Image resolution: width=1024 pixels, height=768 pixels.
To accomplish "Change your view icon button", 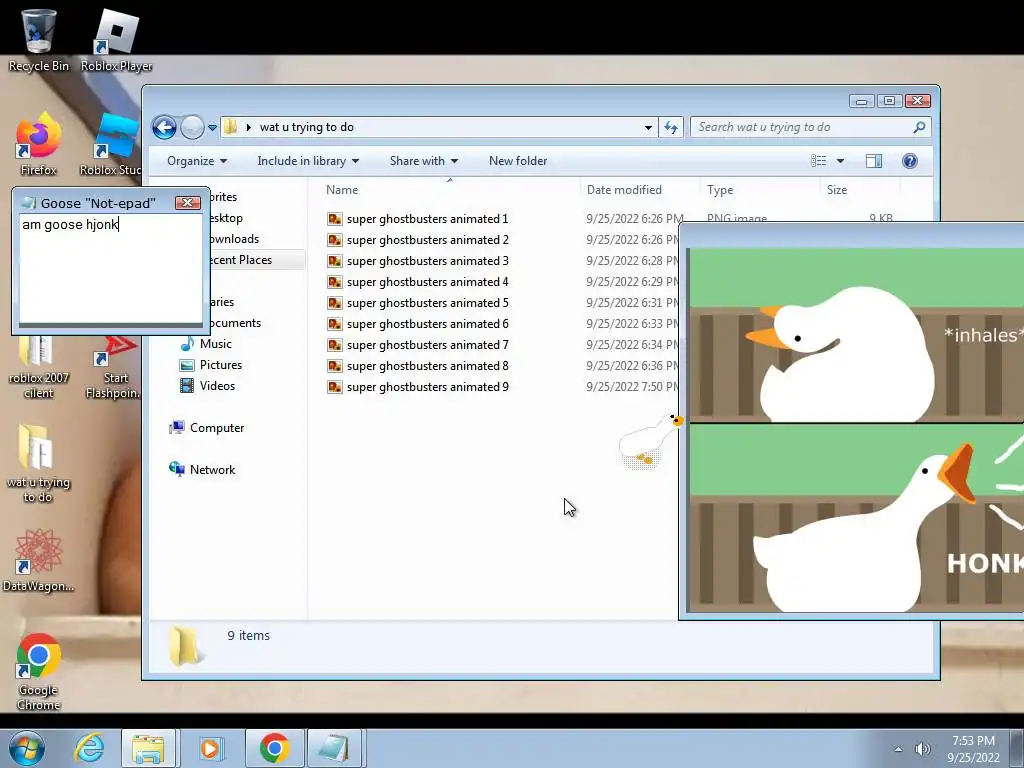I will tap(818, 161).
